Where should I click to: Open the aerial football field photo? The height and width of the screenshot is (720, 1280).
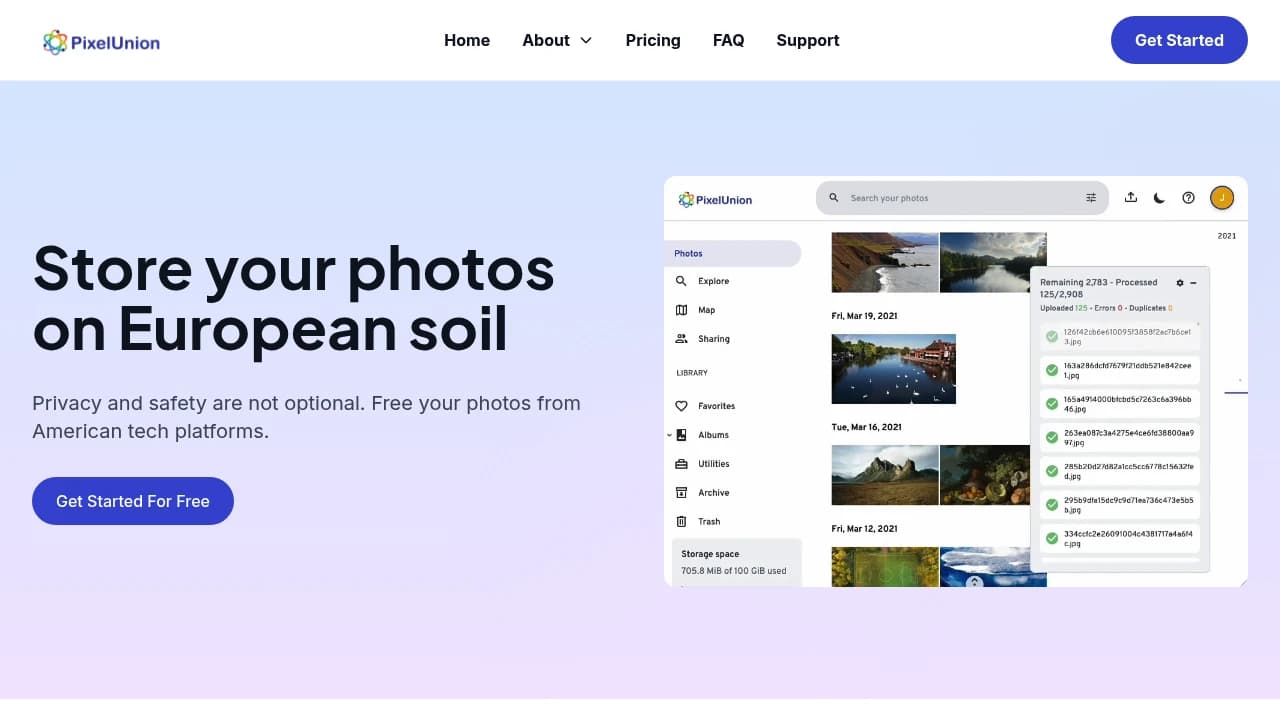(885, 566)
